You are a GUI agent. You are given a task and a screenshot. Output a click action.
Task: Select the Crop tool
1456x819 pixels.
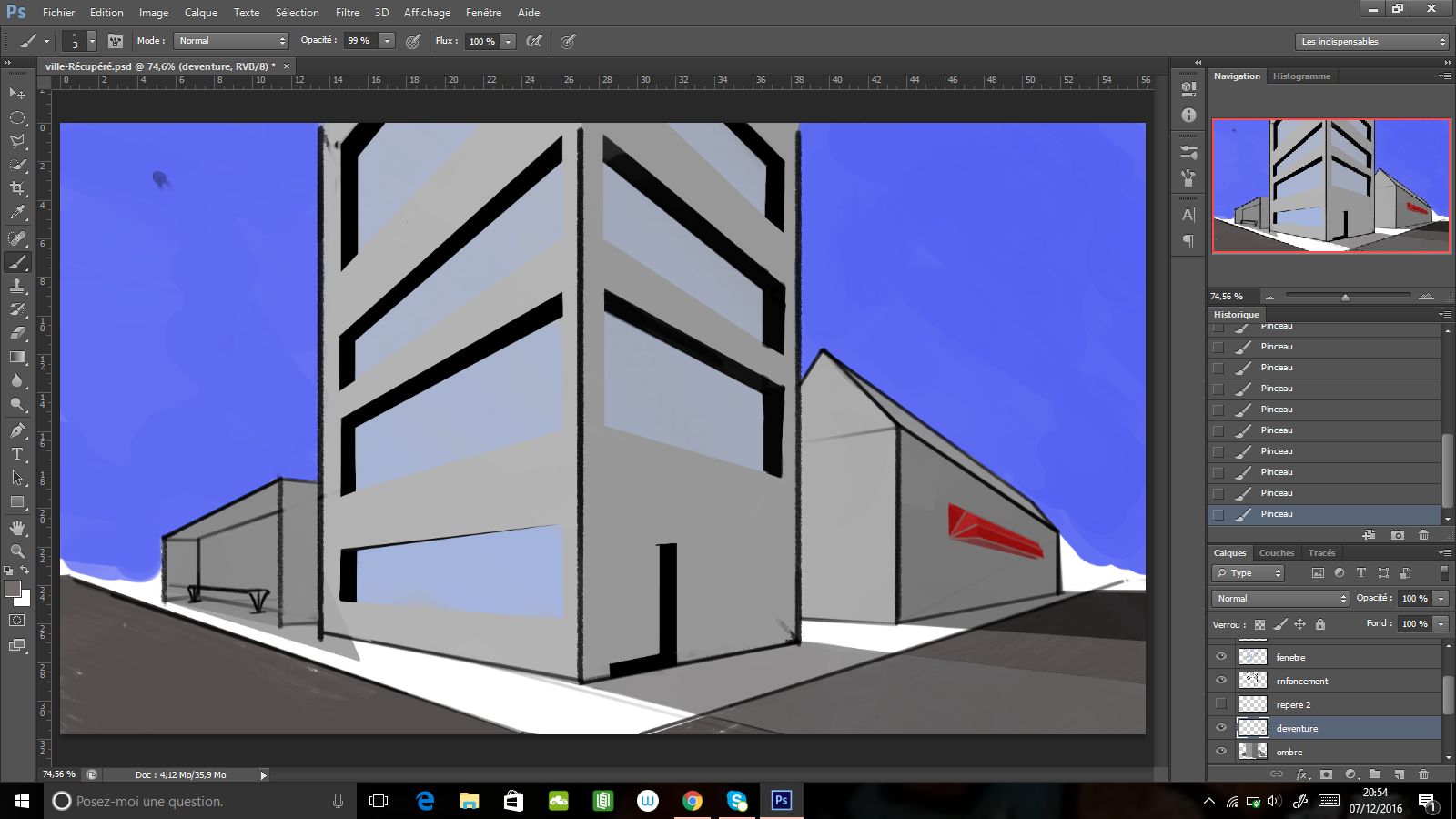point(17,188)
